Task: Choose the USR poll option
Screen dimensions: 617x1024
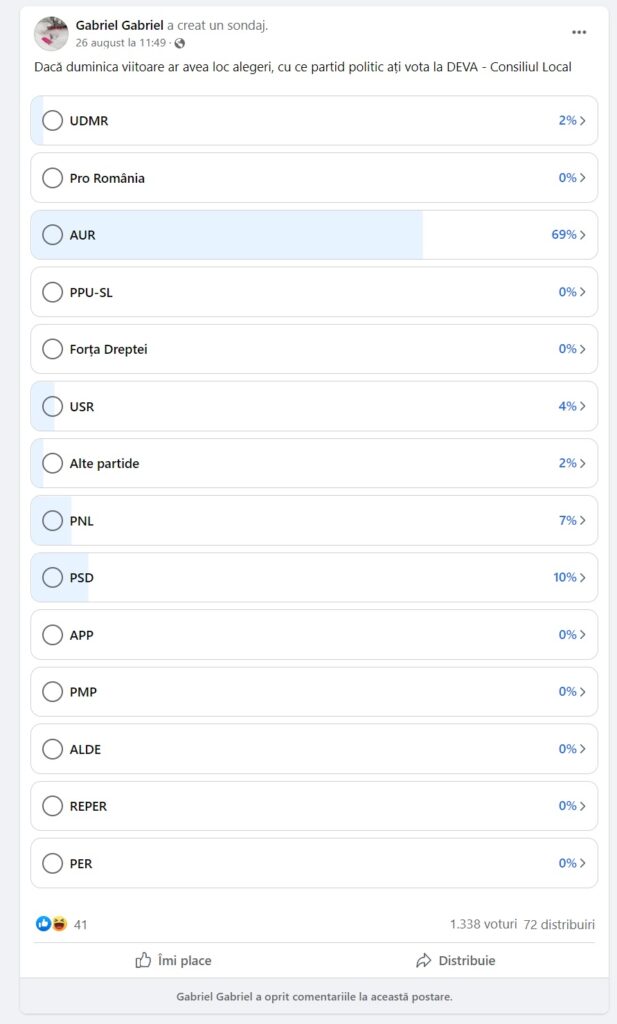Action: pyautogui.click(x=314, y=406)
